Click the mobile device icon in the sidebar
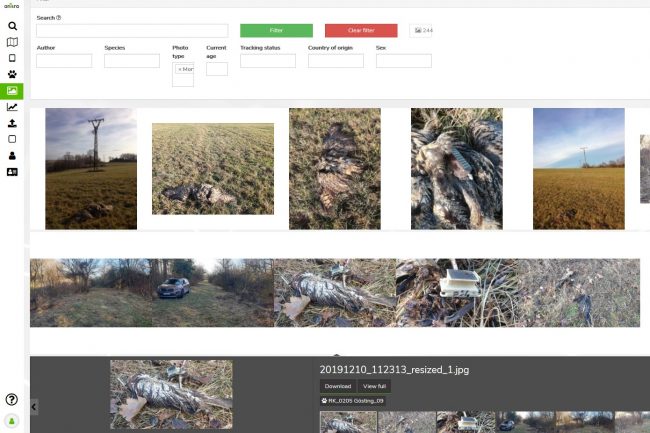This screenshot has width=650, height=433. point(12,58)
